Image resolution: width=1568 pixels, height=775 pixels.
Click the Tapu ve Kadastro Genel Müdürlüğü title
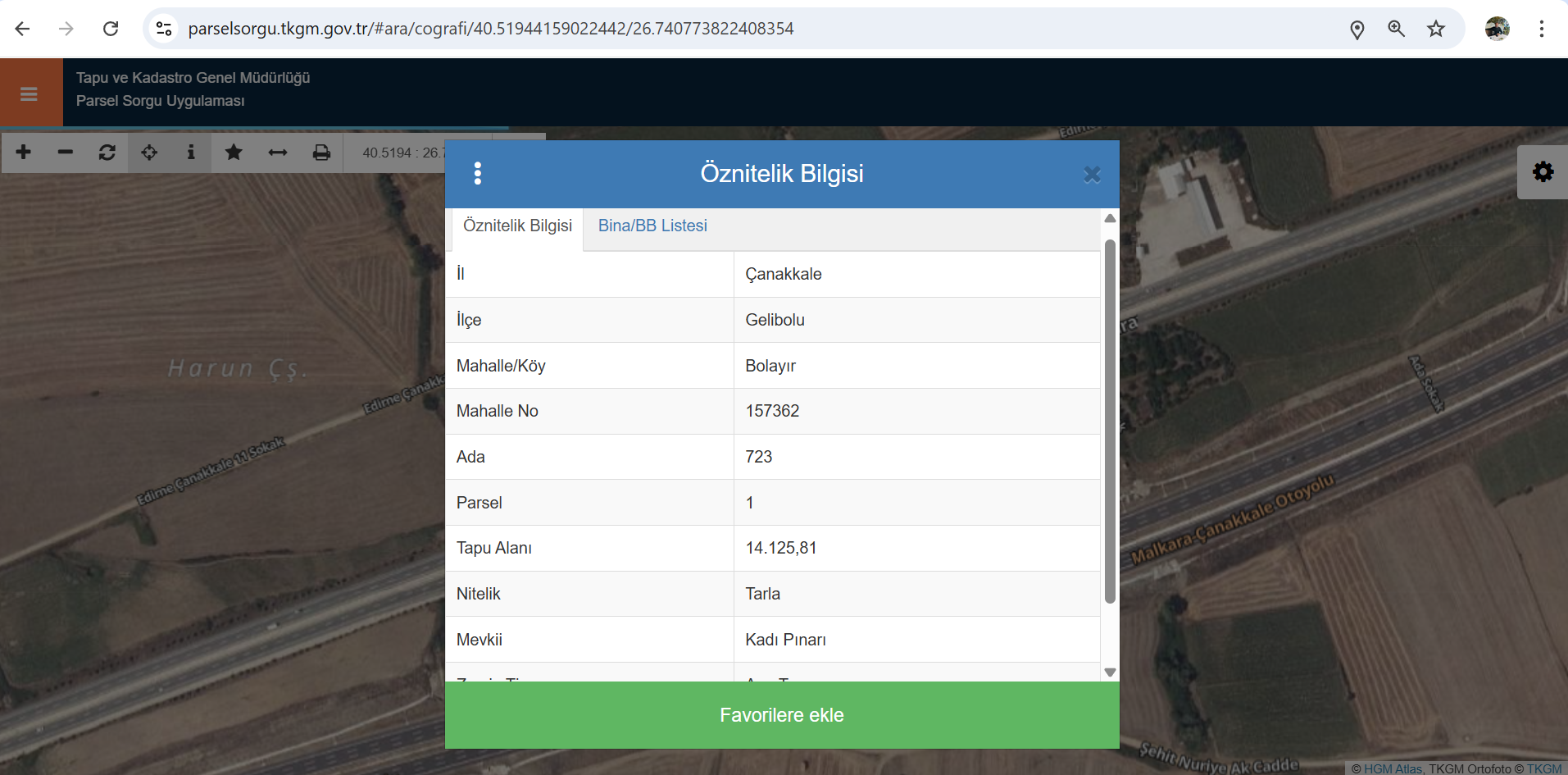point(193,78)
